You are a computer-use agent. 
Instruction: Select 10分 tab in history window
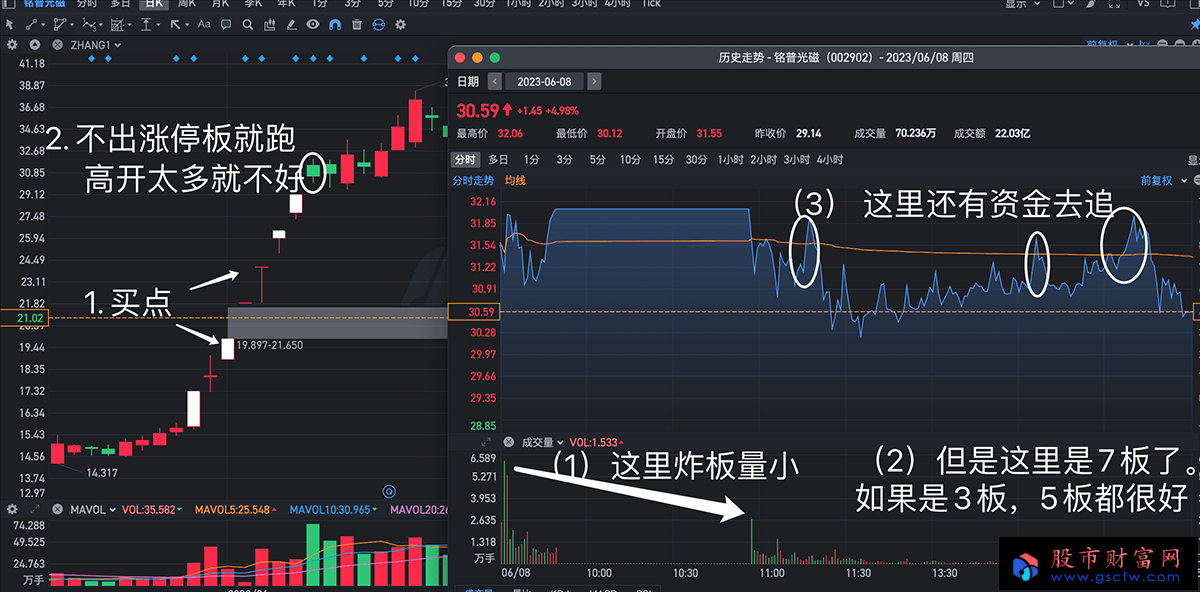(630, 160)
